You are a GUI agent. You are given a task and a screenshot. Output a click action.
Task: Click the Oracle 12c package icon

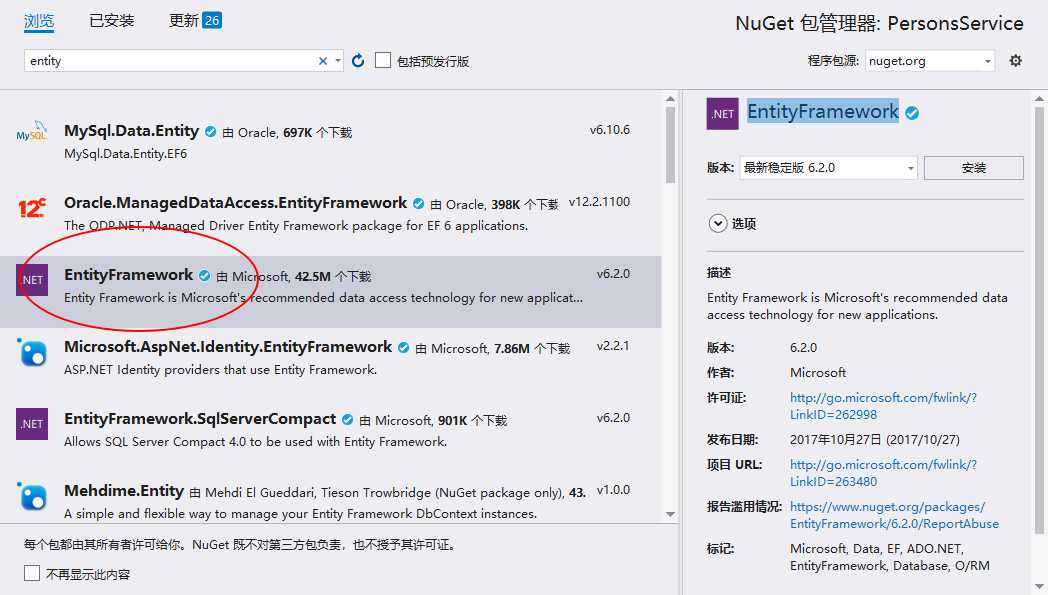point(31,208)
